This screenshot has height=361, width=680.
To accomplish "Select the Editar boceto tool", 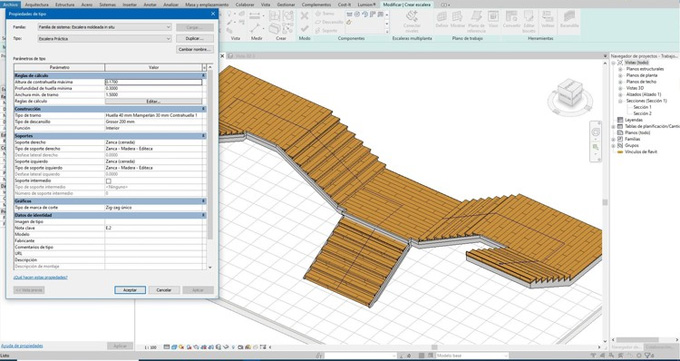I will (x=529, y=22).
